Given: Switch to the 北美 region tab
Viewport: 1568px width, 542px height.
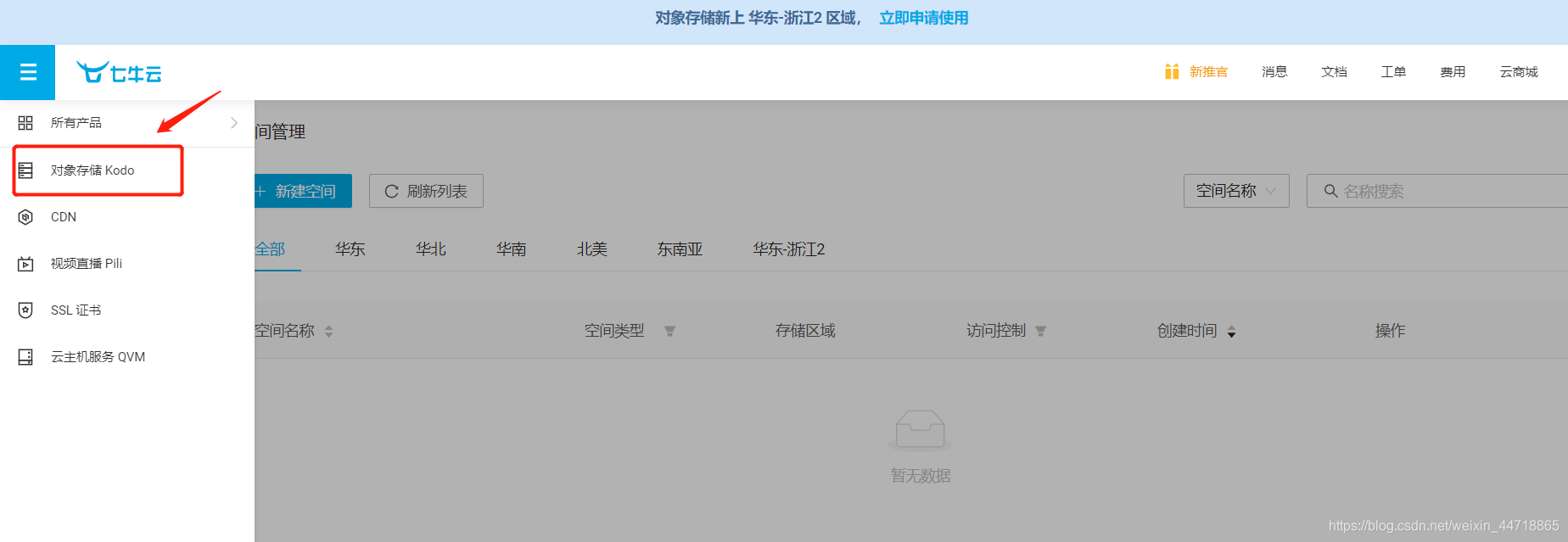Looking at the screenshot, I should [x=592, y=249].
